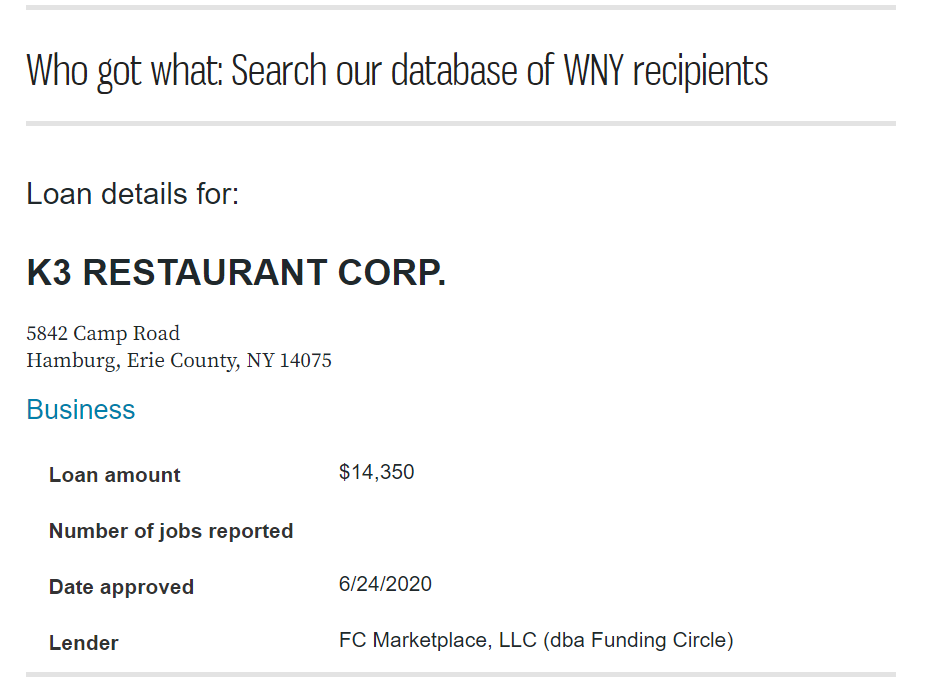Screen dimensions: 931x691
Task: Click the 'NY 14075' zip code text
Action: (289, 360)
